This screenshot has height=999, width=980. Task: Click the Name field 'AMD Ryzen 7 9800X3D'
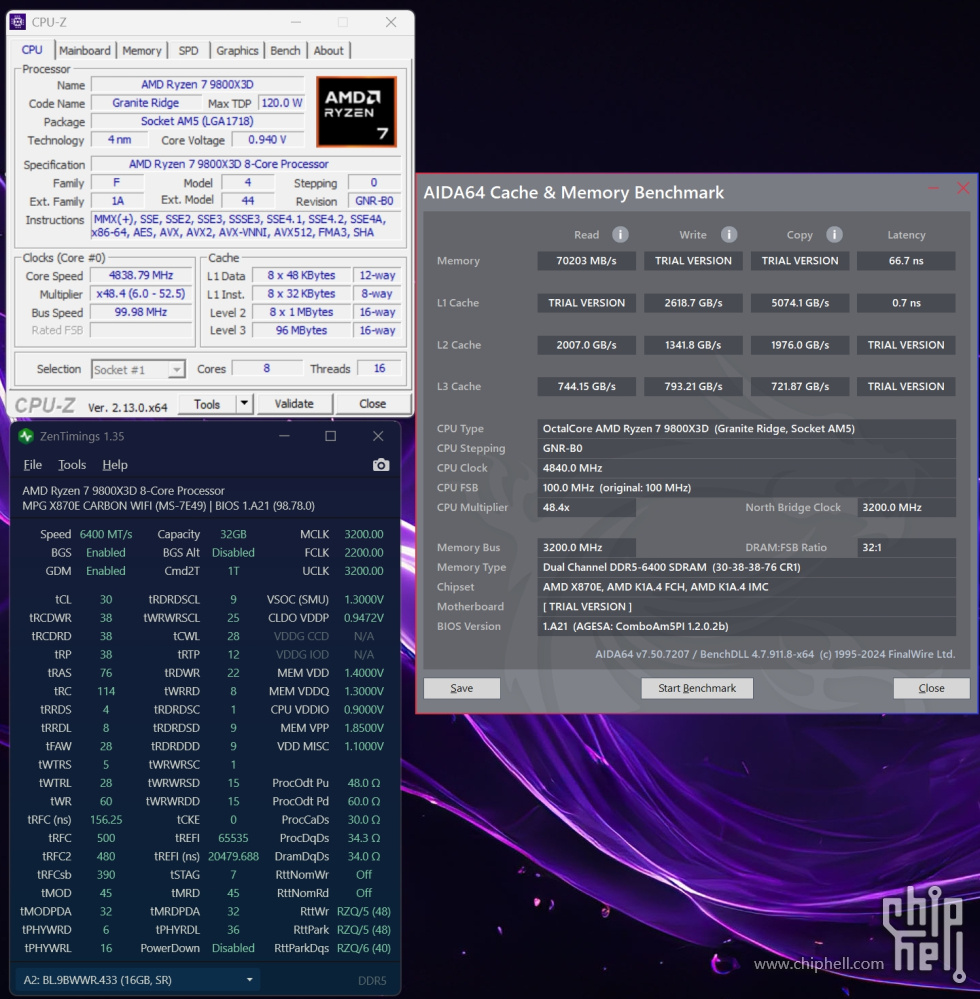(198, 85)
